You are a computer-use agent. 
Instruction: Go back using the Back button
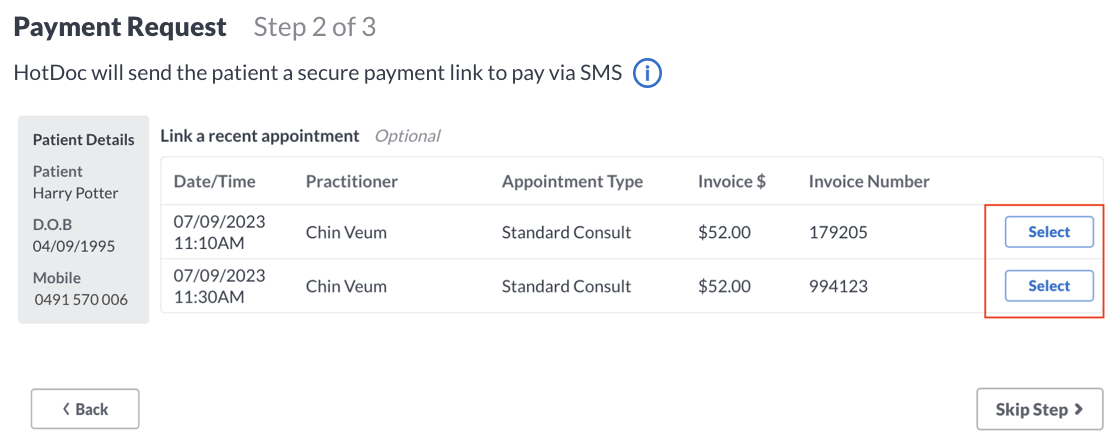[x=85, y=409]
